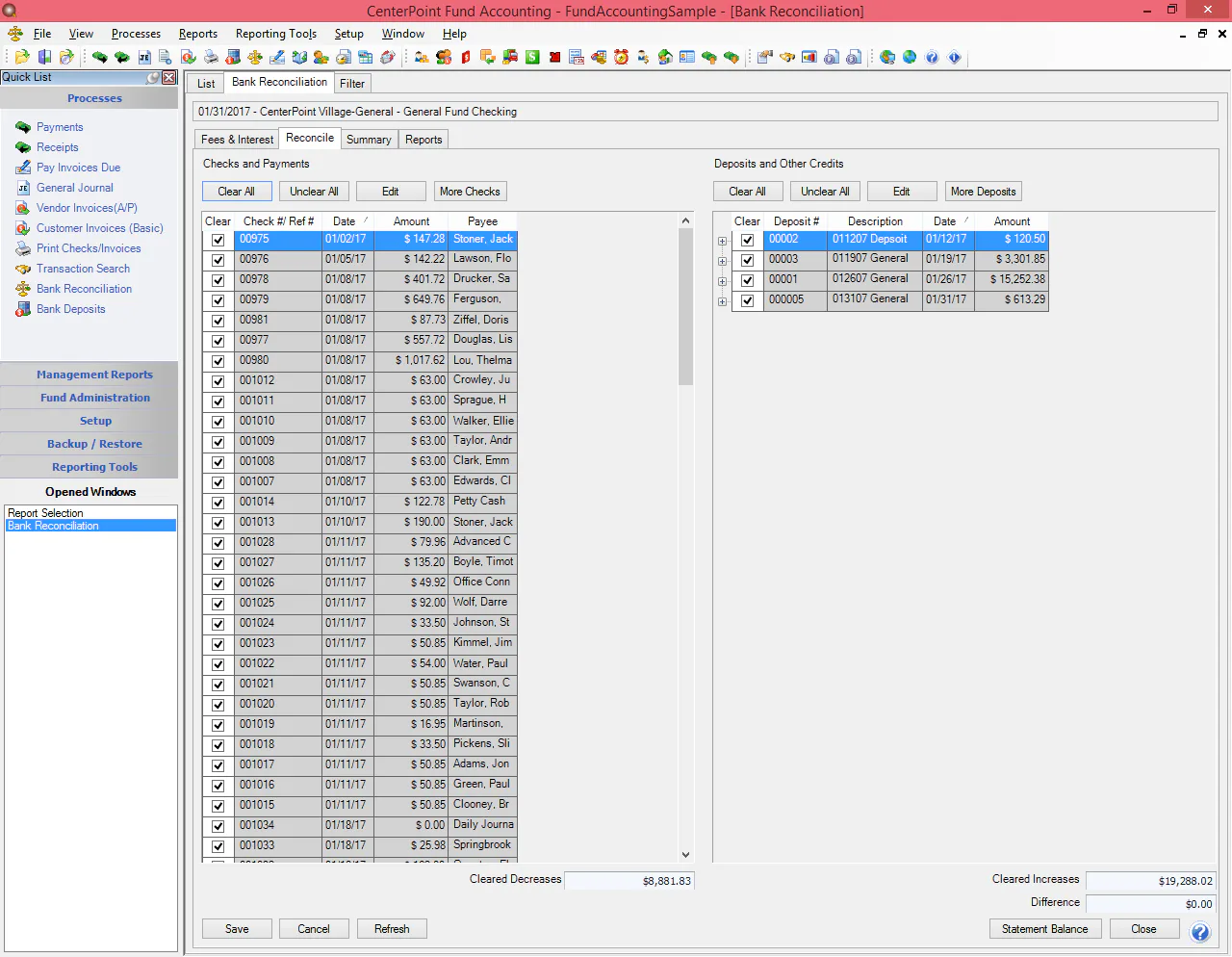
Task: Open General Journal from the sidebar
Action: [74, 188]
